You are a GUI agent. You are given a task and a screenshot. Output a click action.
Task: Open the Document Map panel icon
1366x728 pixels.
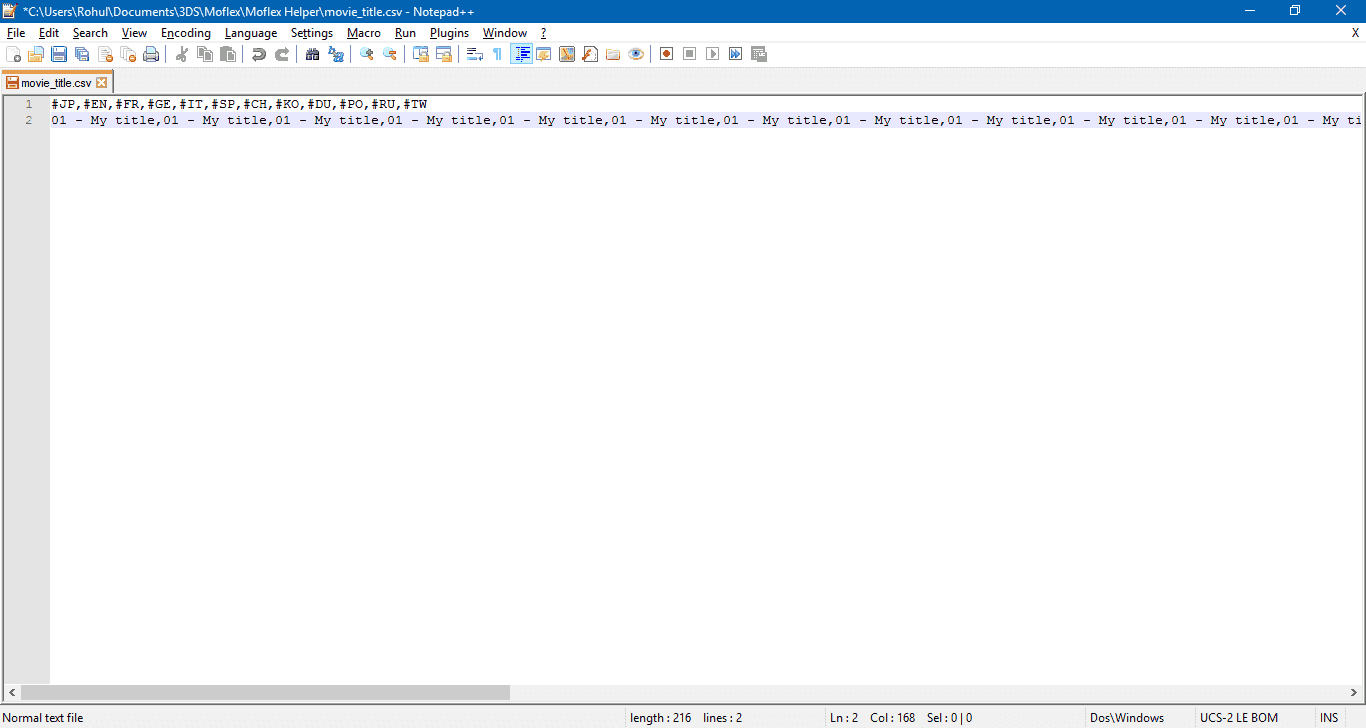567,54
